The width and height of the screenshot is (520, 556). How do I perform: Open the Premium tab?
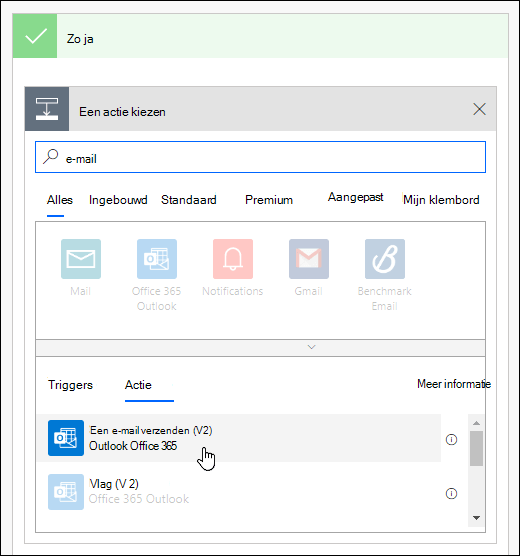tap(269, 200)
